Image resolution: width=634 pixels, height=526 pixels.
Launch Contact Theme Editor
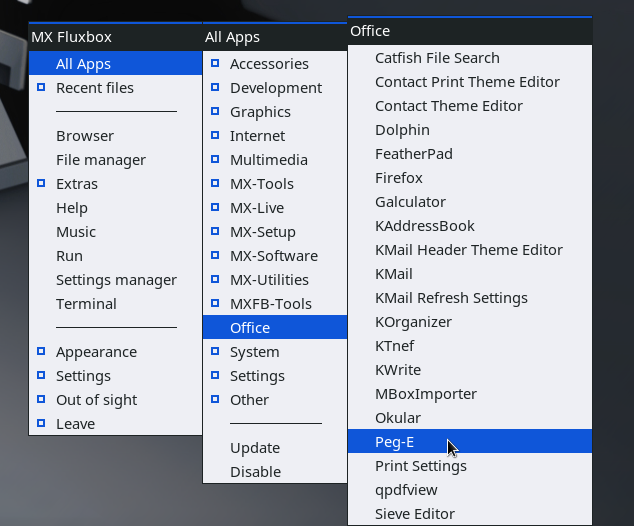pos(470,106)
